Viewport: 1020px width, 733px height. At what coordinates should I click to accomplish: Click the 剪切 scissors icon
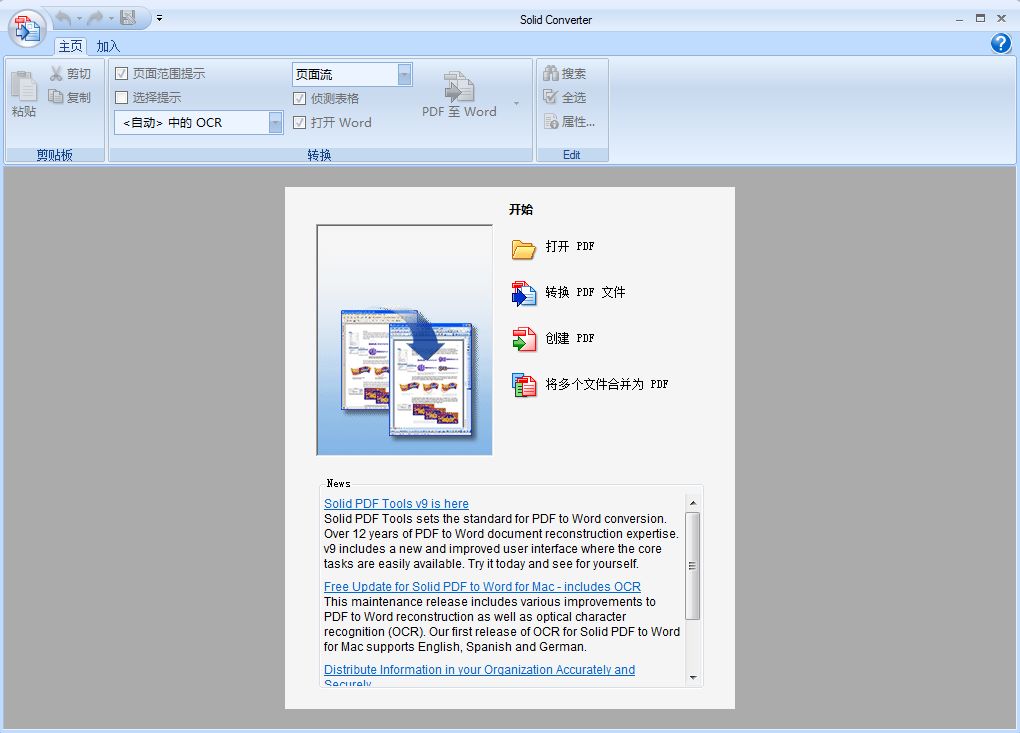pyautogui.click(x=57, y=73)
